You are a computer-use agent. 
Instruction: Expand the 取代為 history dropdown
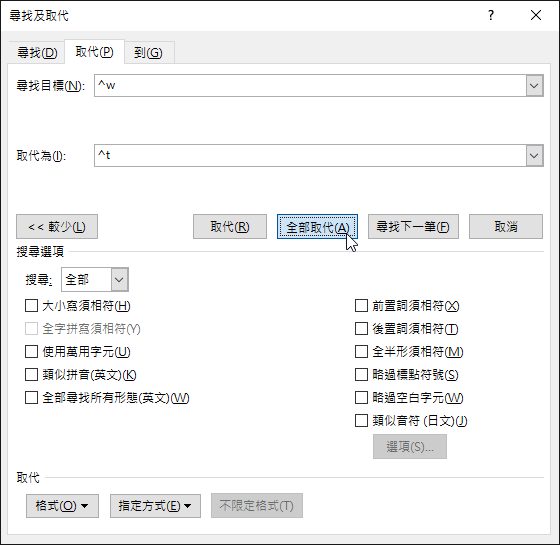pyautogui.click(x=534, y=156)
